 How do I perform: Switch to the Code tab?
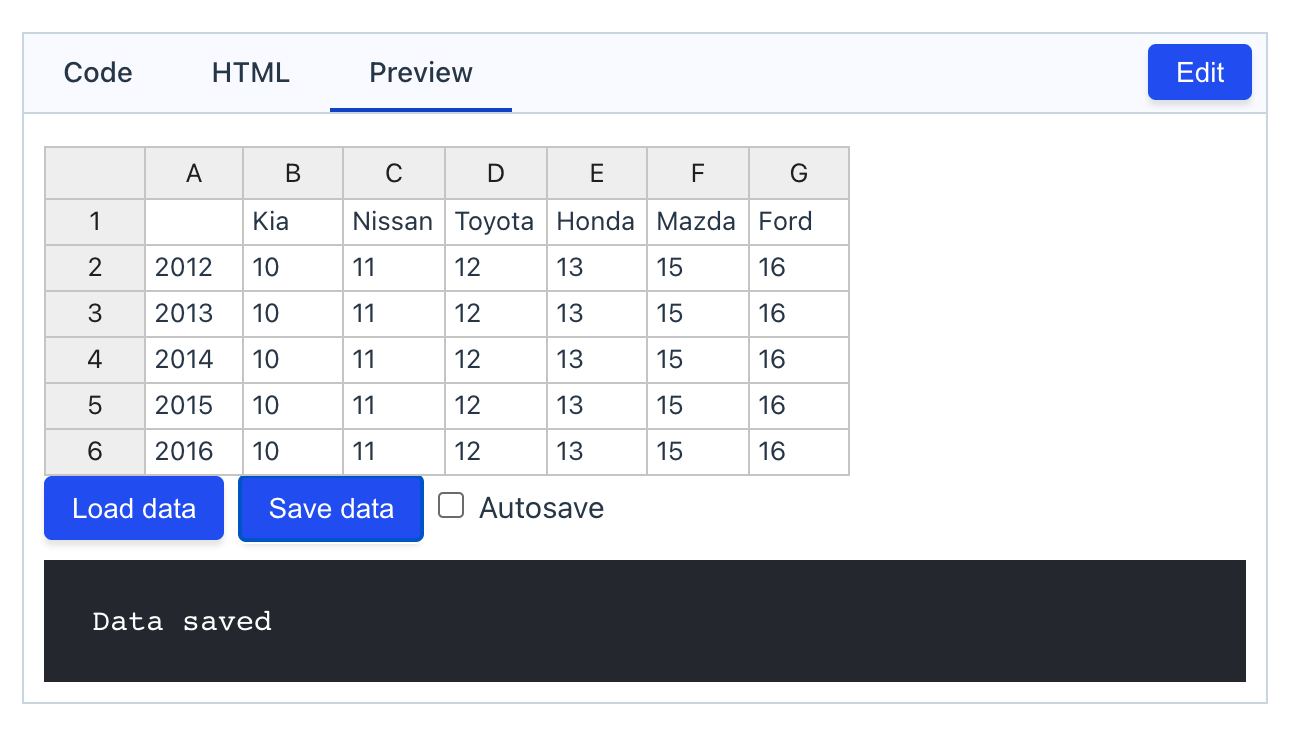click(97, 72)
